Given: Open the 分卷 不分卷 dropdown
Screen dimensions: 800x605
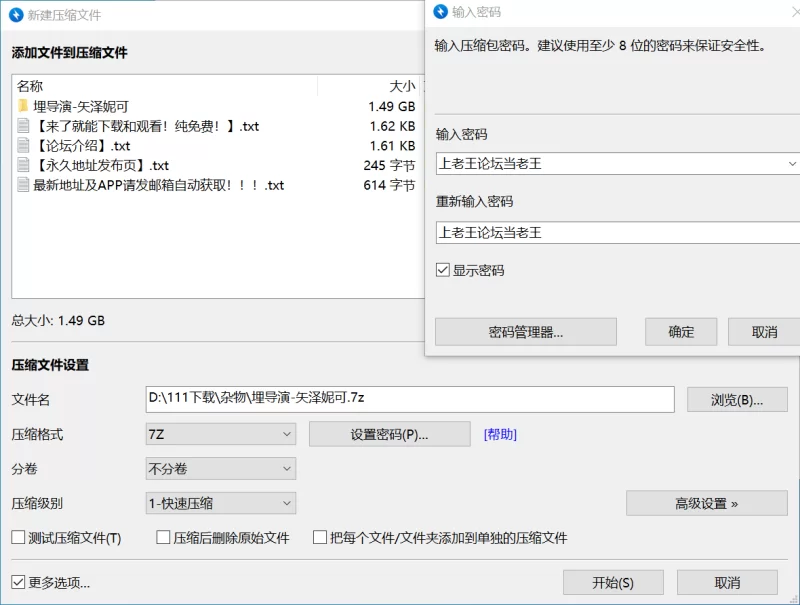Looking at the screenshot, I should pos(220,469).
